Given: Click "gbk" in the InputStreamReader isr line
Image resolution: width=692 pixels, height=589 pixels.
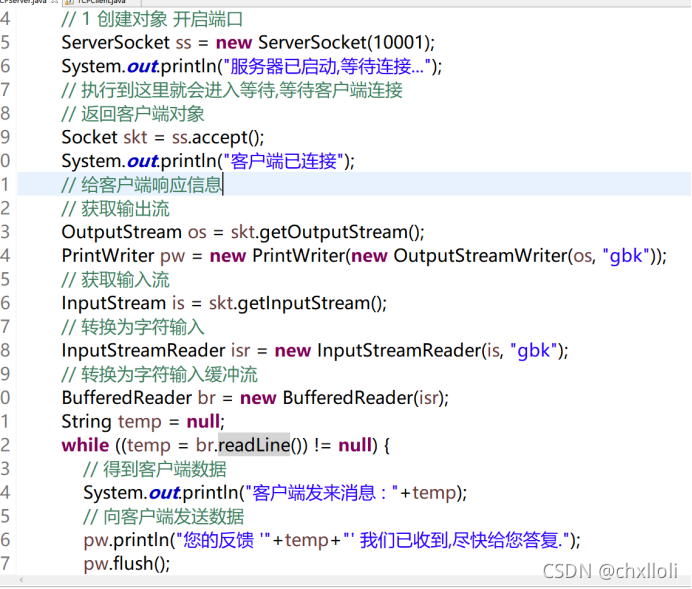Looking at the screenshot, I should click(x=534, y=351).
